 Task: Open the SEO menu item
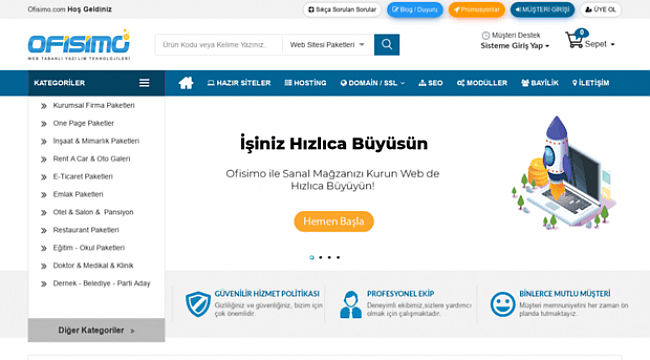[x=430, y=83]
